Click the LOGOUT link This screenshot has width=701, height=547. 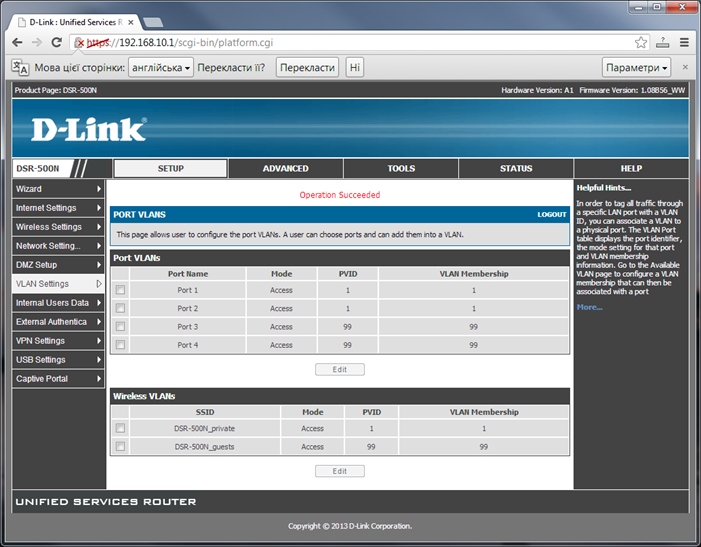pyautogui.click(x=551, y=214)
